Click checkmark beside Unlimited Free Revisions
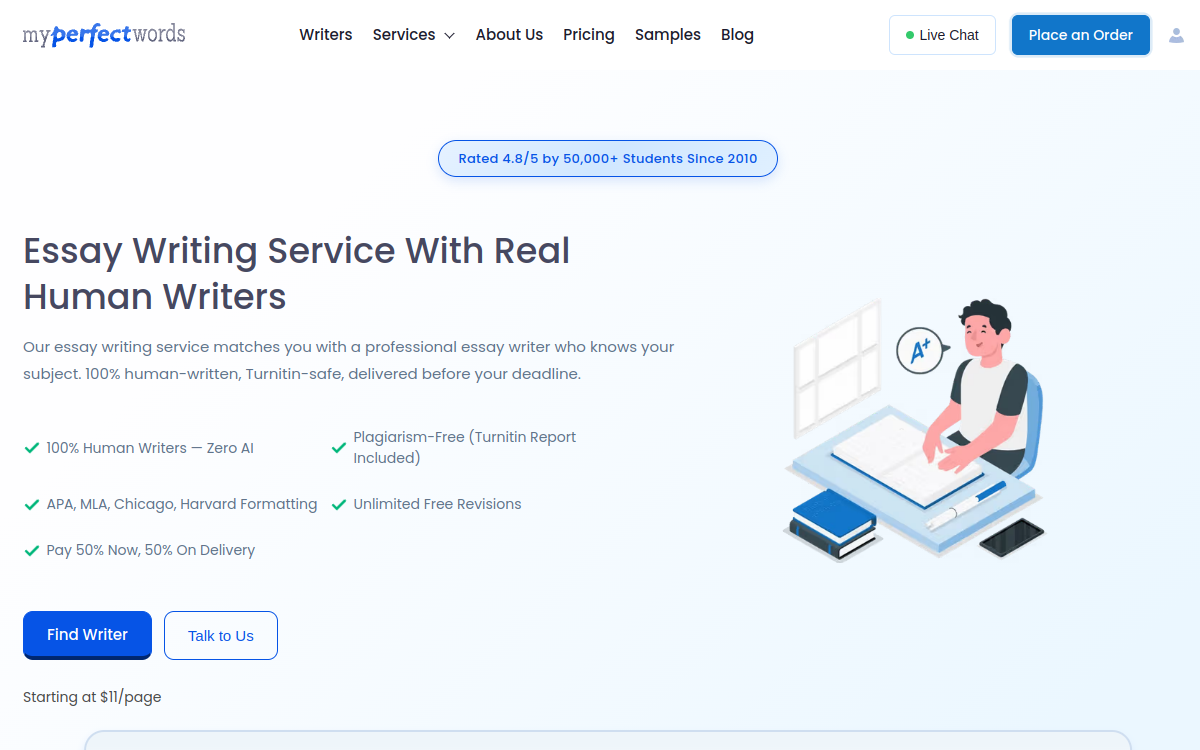The image size is (1200, 750). 339,504
